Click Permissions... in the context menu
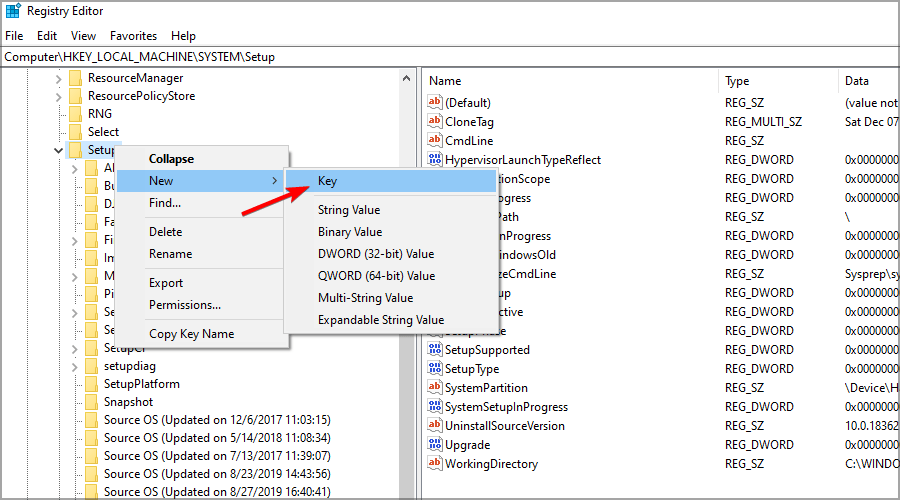The image size is (900, 500). tap(185, 305)
